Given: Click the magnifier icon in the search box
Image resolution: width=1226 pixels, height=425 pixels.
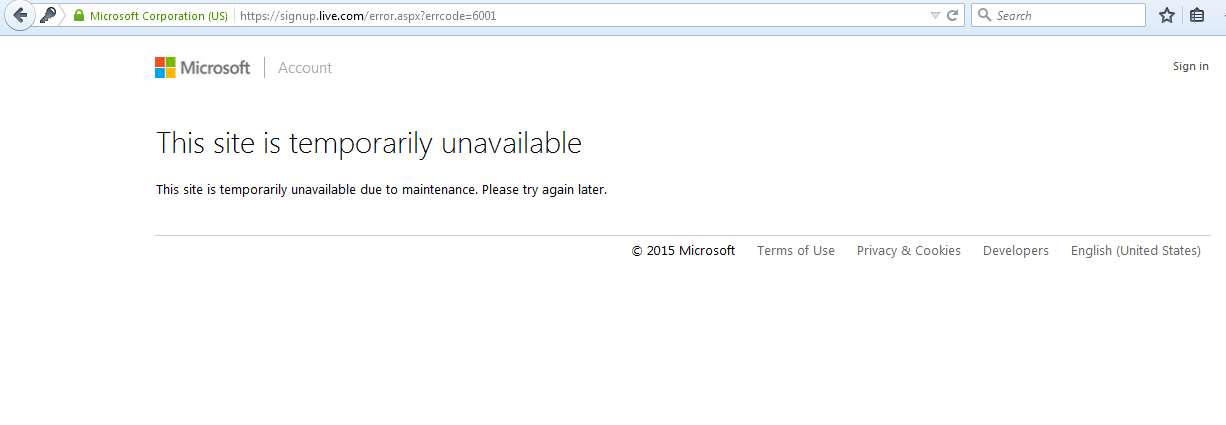Looking at the screenshot, I should (x=984, y=15).
